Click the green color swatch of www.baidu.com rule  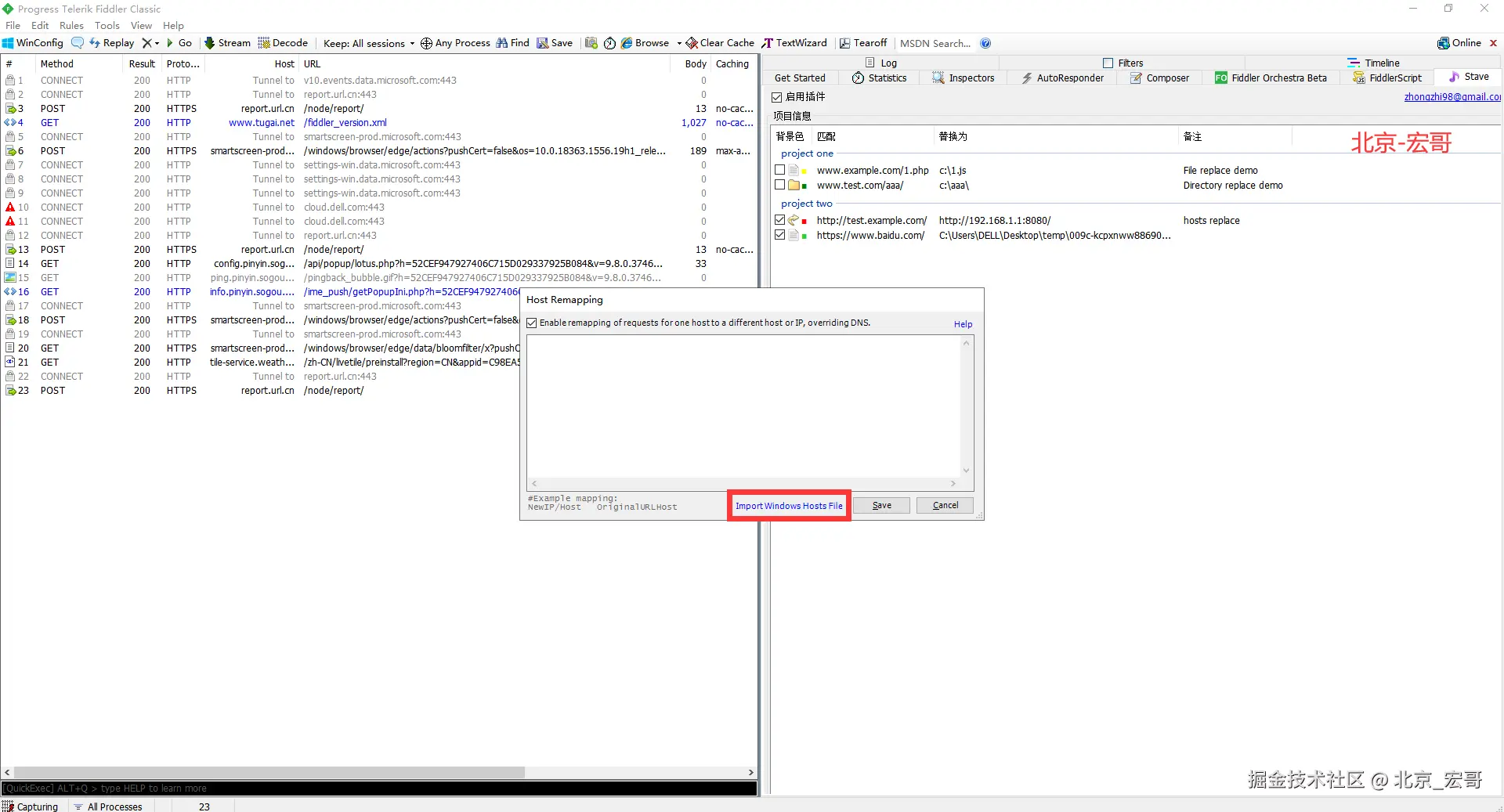point(804,236)
